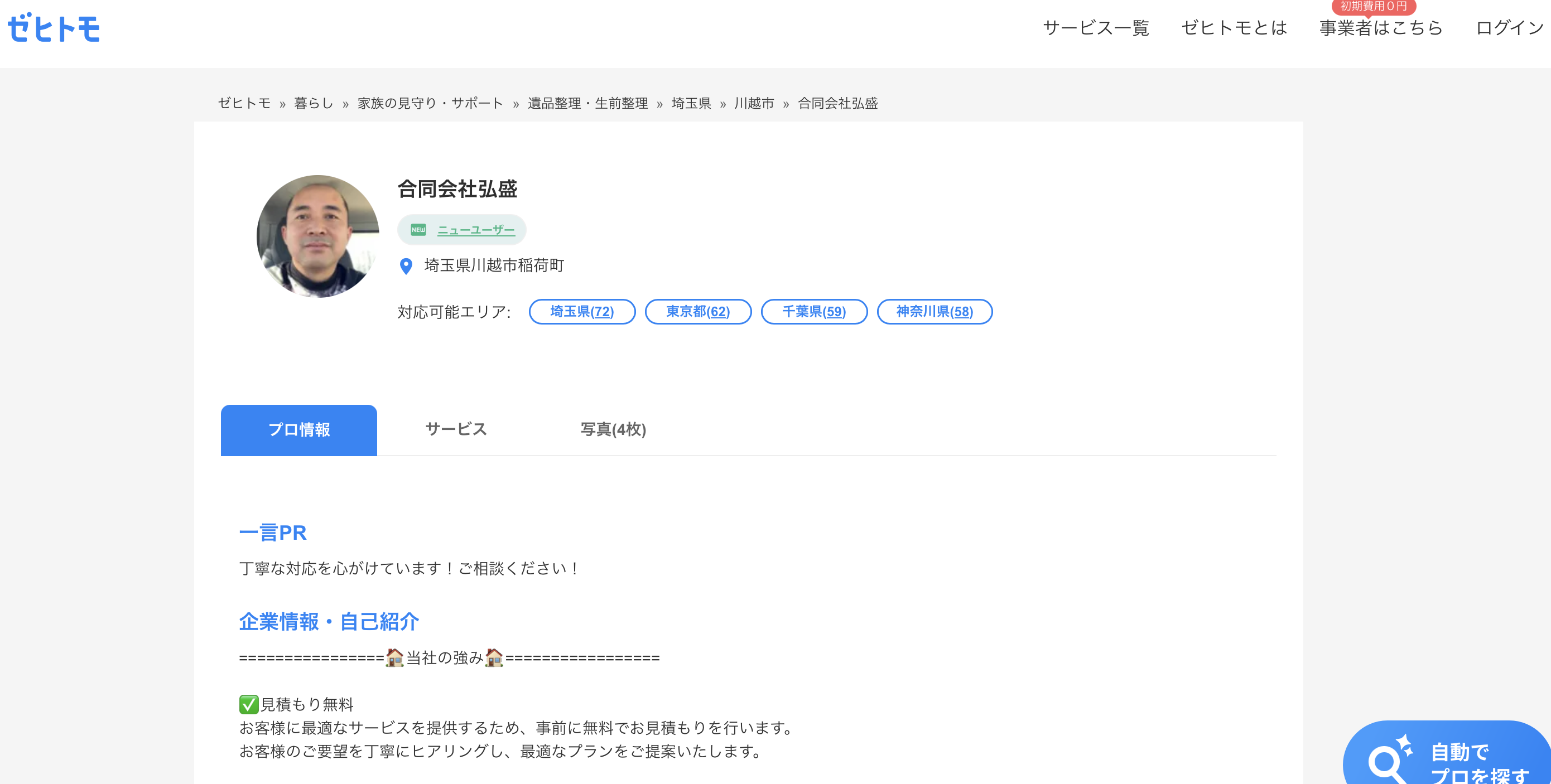Select the 神奈川県(58) area tag
The width and height of the screenshot is (1551, 784).
pos(935,312)
